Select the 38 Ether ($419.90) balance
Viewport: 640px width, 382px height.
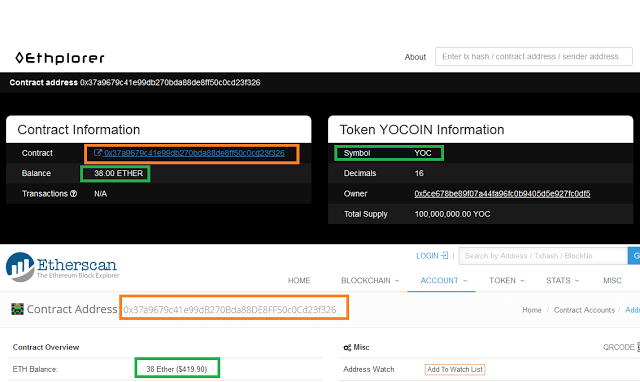click(x=177, y=369)
